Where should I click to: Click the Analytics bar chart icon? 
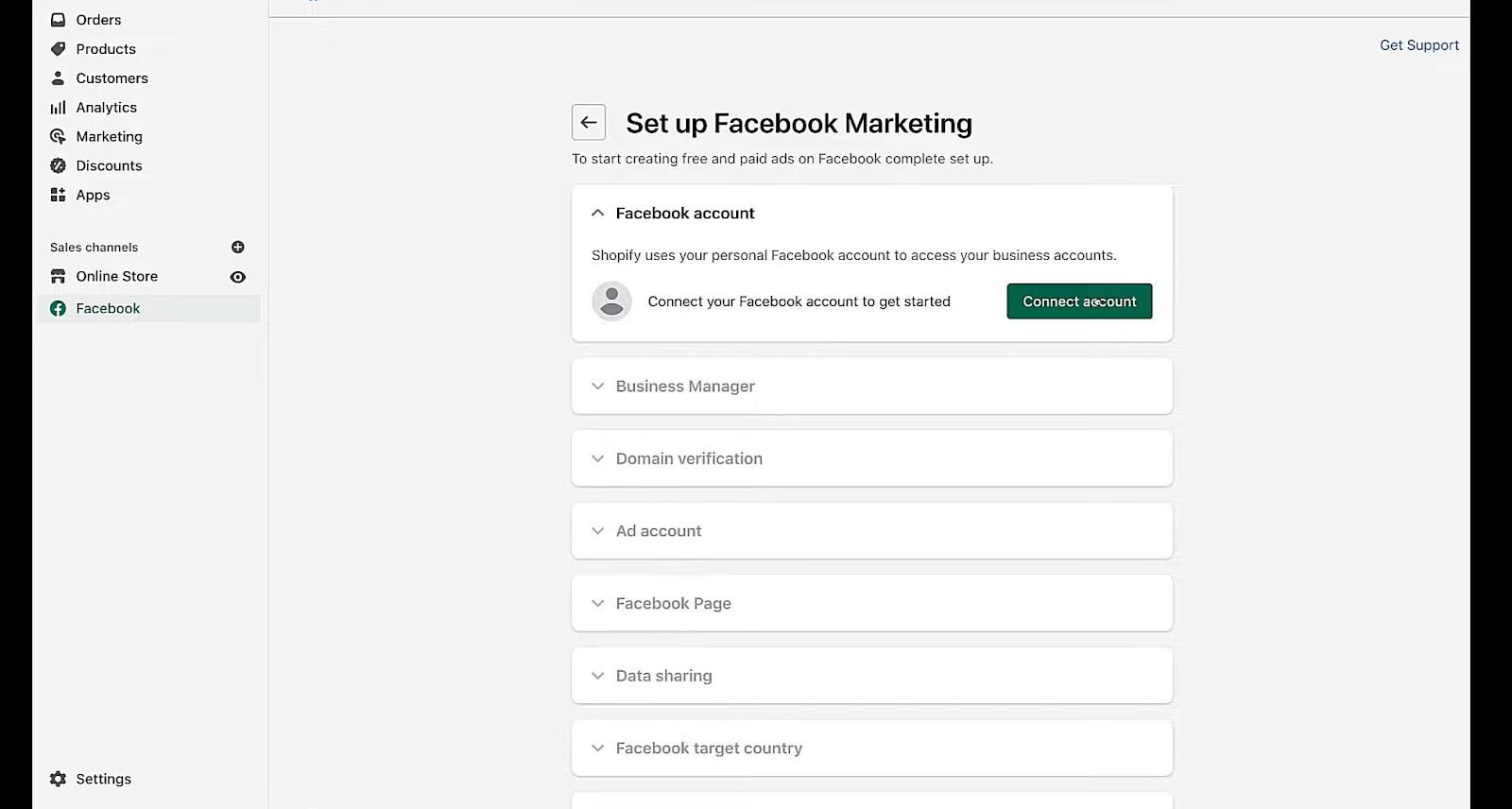click(58, 108)
